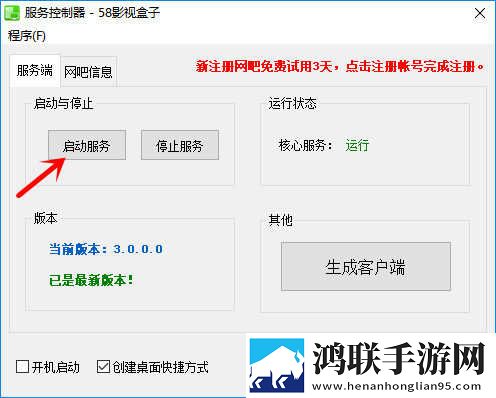Click the 生成客户端 button
The height and width of the screenshot is (398, 496).
pos(366,267)
